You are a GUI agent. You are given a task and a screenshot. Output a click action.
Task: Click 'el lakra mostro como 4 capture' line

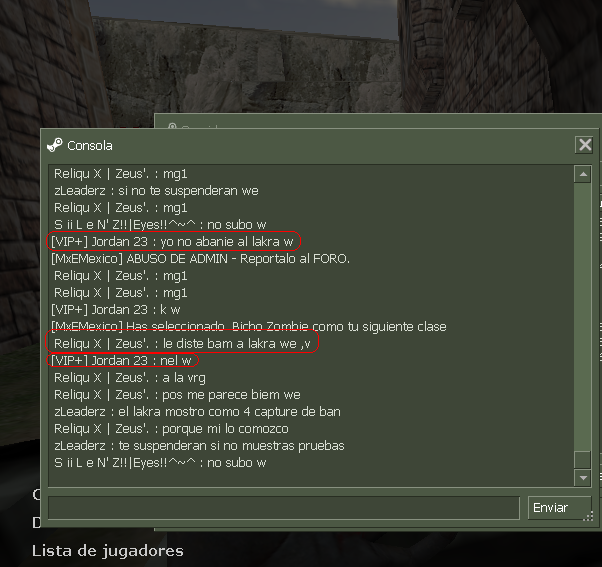pos(197,412)
